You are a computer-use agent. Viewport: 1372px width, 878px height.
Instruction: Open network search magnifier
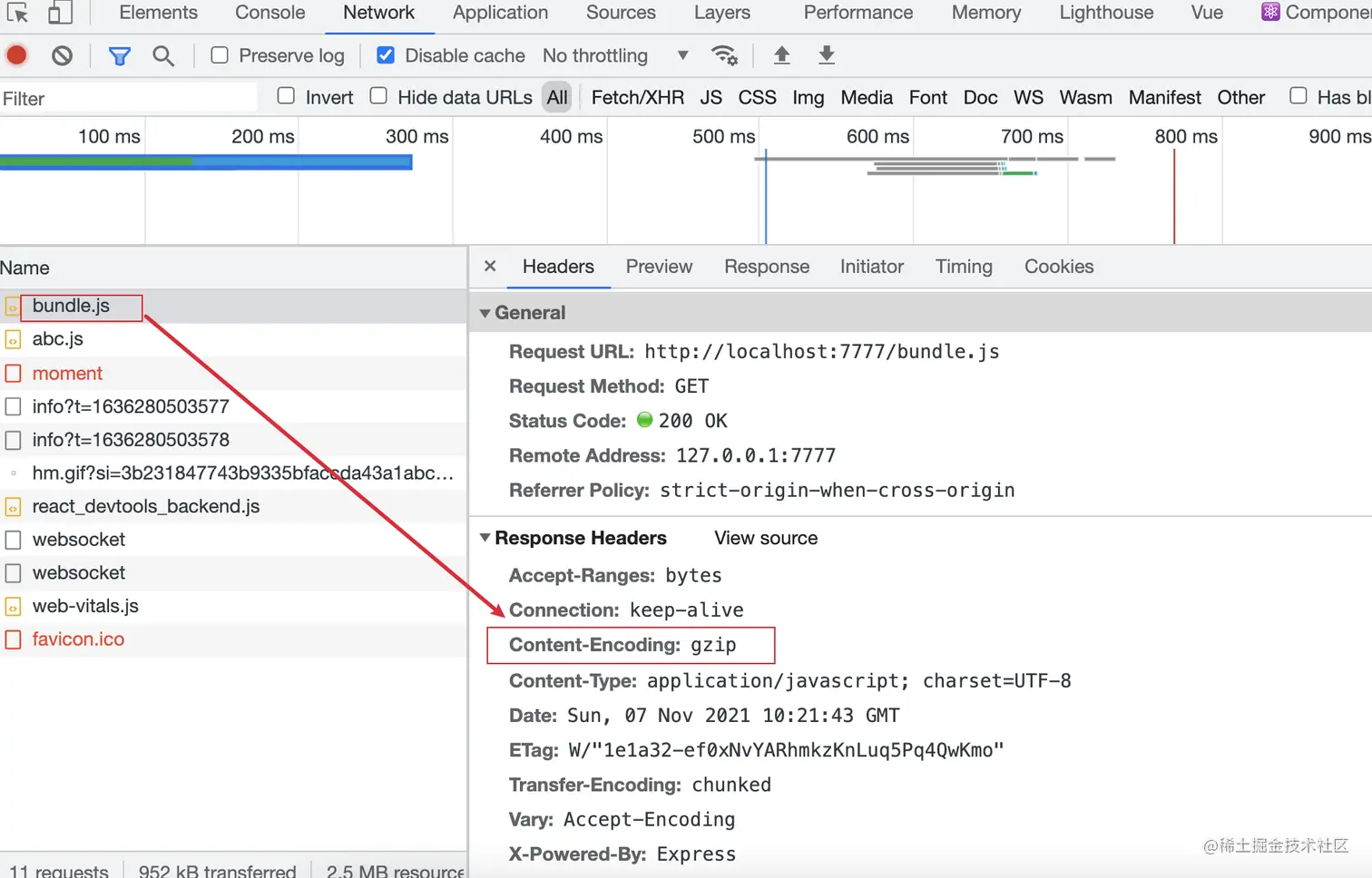click(163, 56)
